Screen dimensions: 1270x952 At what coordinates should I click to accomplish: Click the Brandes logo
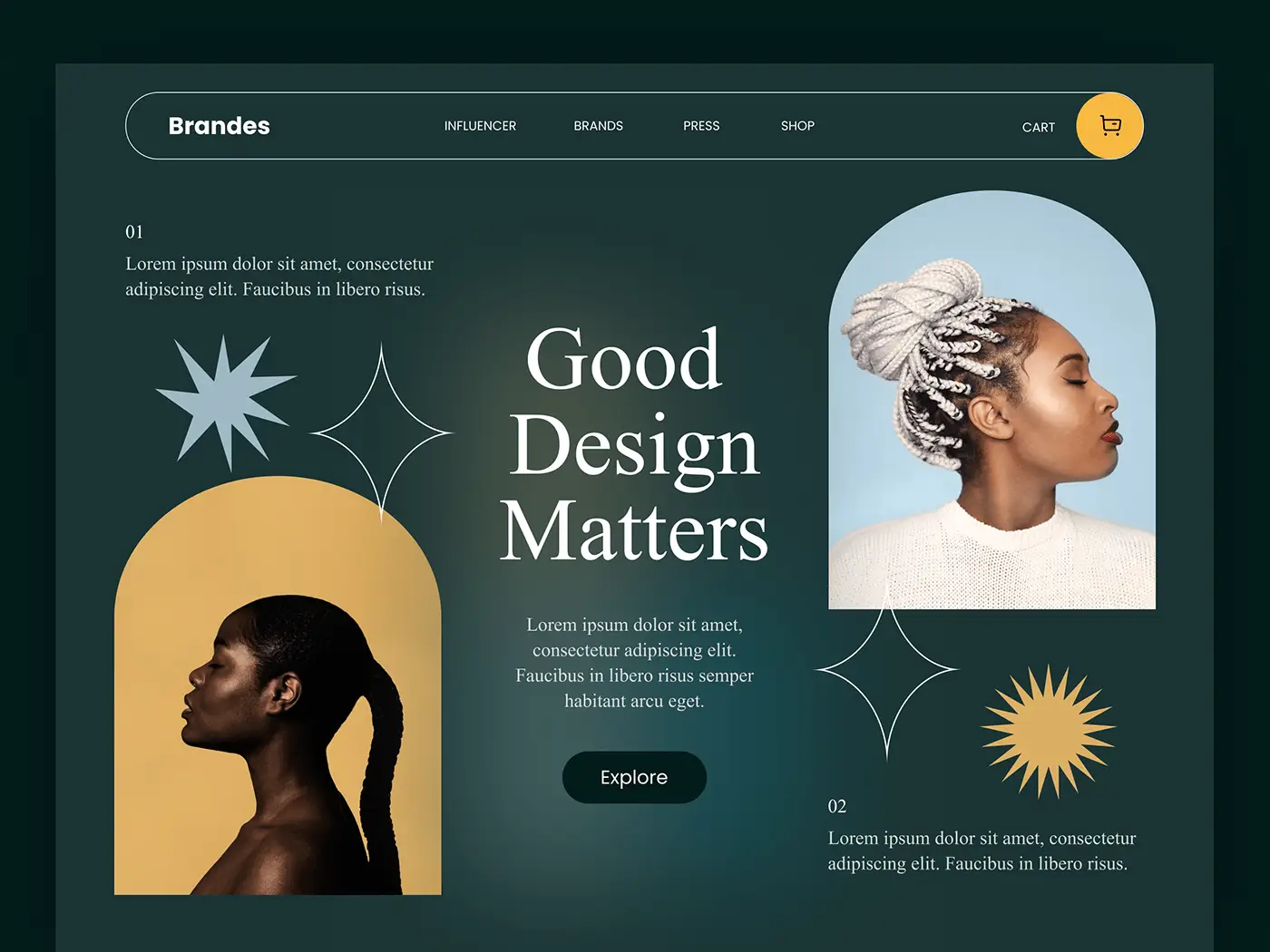point(220,126)
